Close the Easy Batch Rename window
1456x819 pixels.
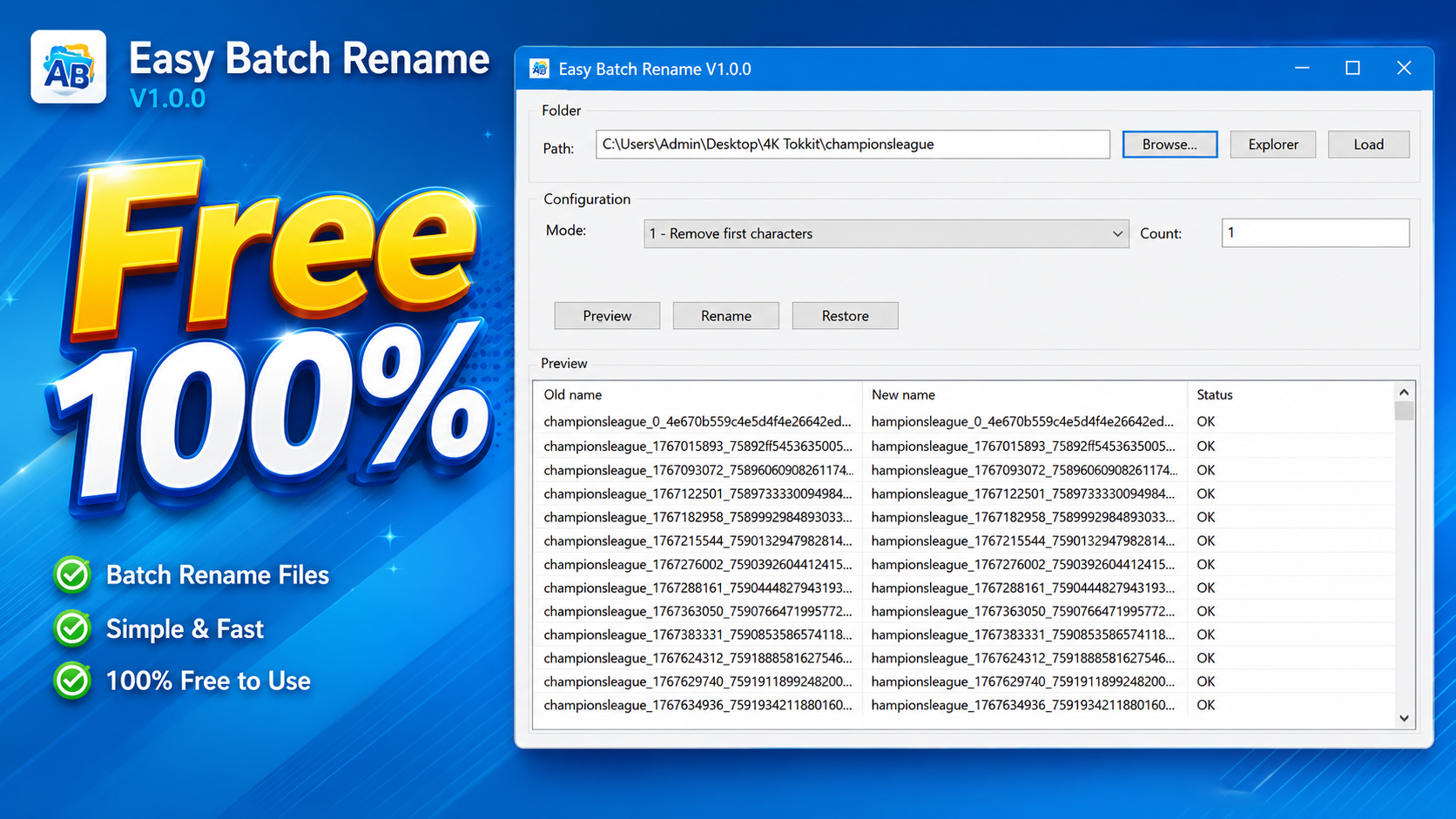(x=1404, y=68)
